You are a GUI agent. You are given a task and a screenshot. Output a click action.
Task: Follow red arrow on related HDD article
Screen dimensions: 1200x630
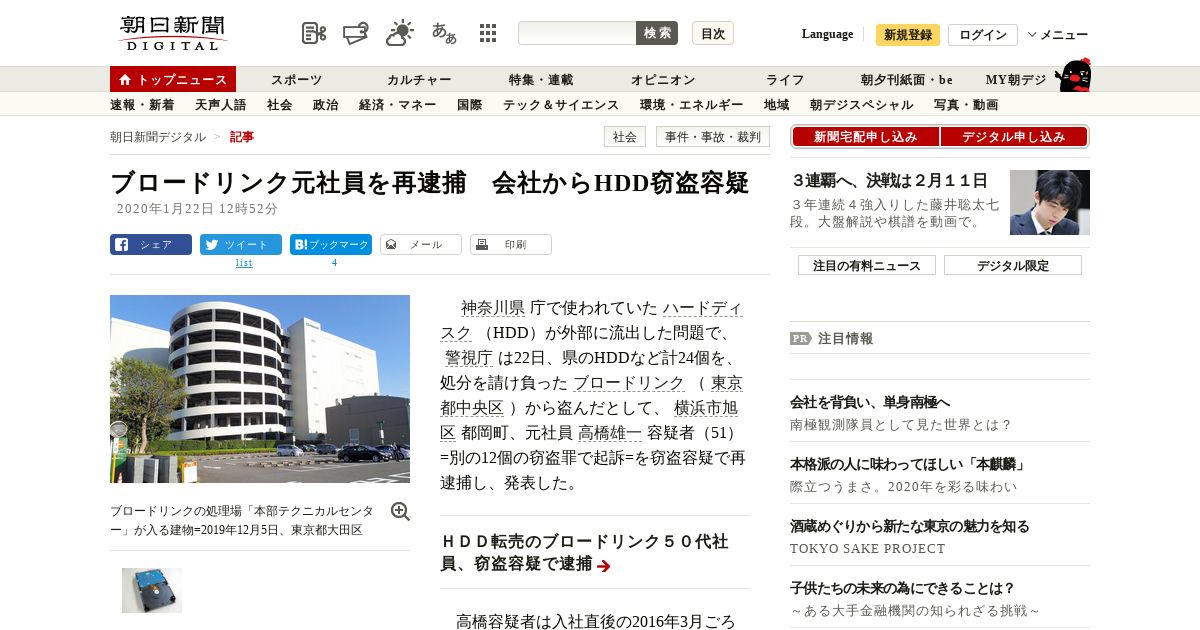click(x=604, y=566)
